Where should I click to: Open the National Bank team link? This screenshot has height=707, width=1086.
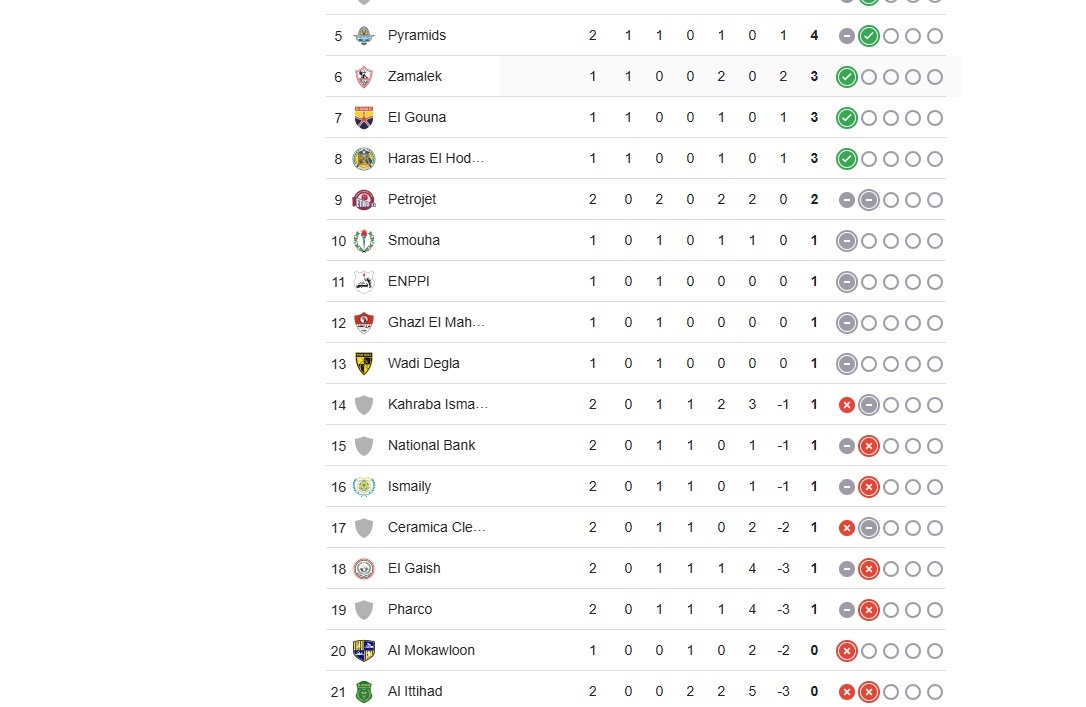point(431,445)
